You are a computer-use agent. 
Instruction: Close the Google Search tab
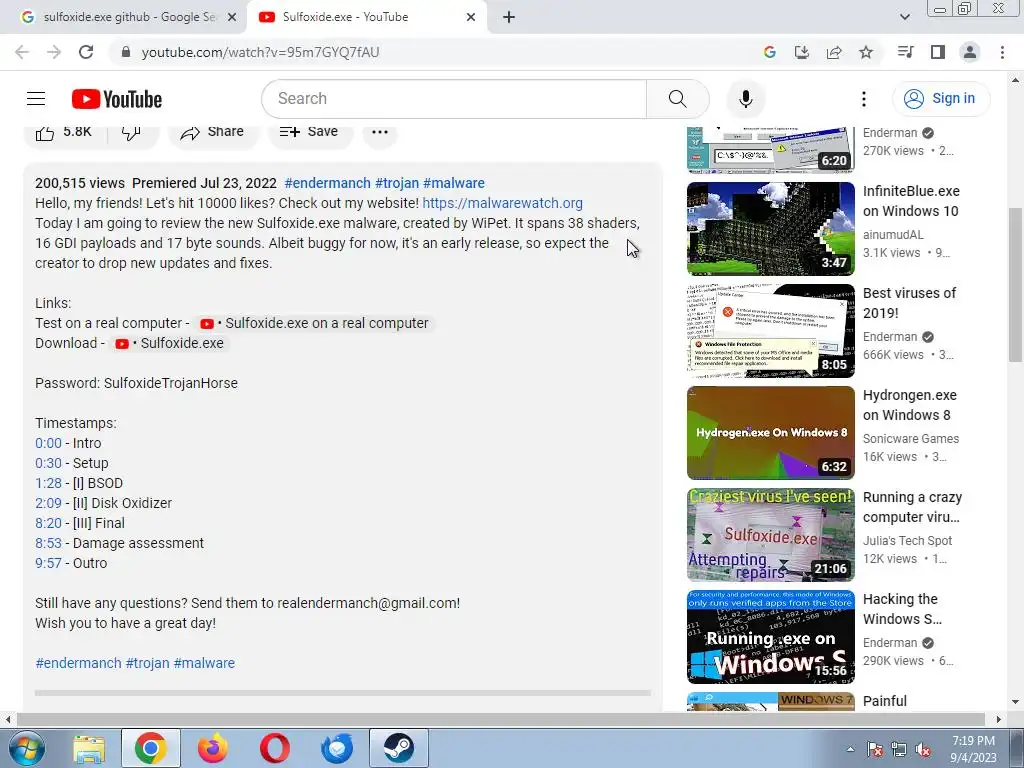pyautogui.click(x=231, y=18)
